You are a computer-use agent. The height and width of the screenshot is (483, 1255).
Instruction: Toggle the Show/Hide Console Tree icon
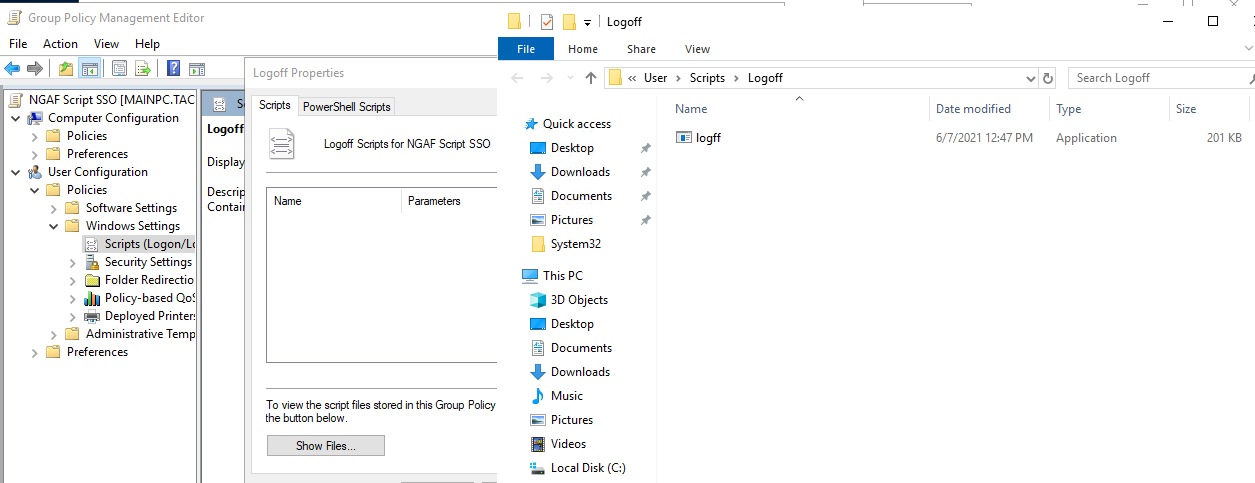pyautogui.click(x=90, y=69)
